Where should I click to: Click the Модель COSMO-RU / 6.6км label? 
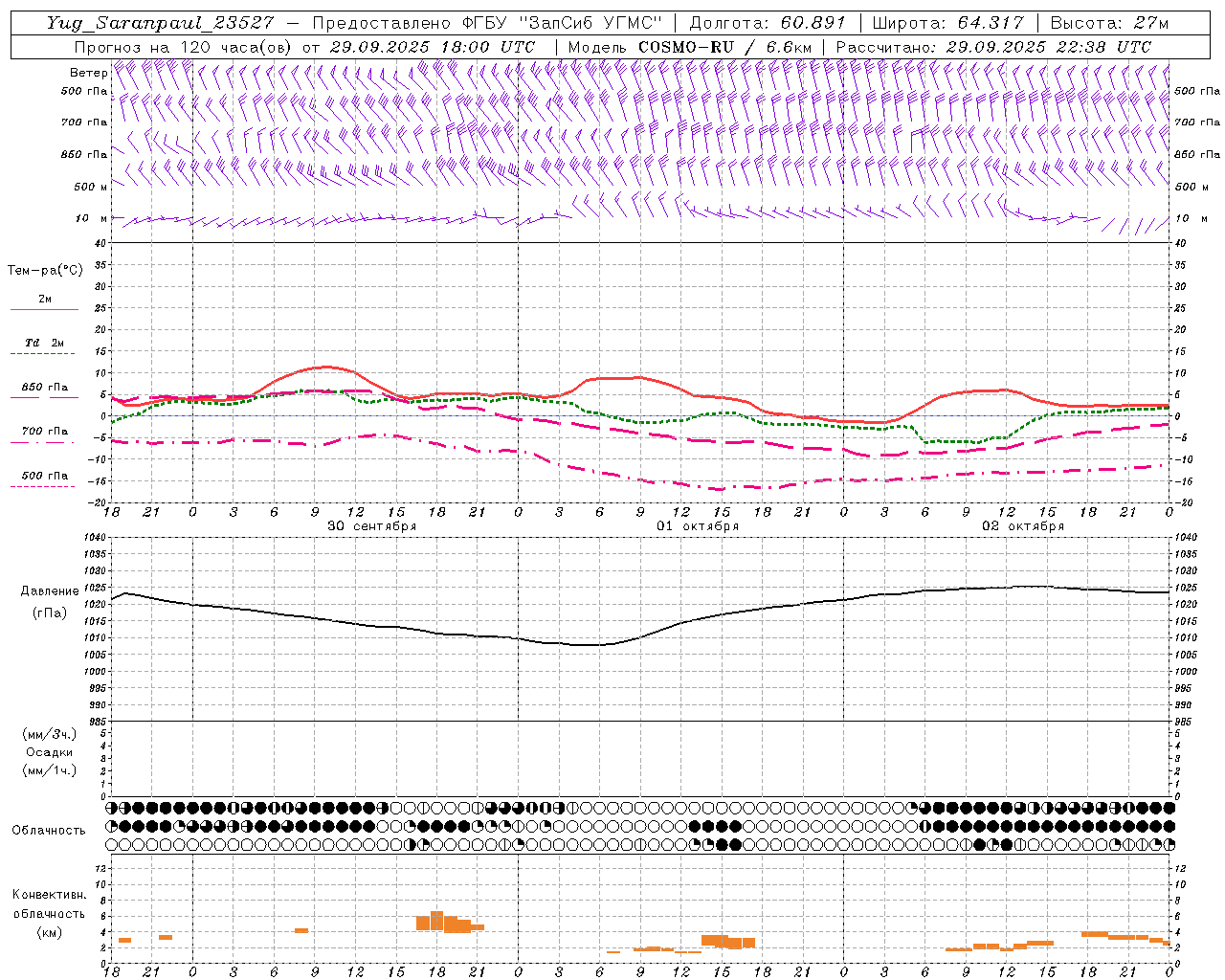[689, 47]
